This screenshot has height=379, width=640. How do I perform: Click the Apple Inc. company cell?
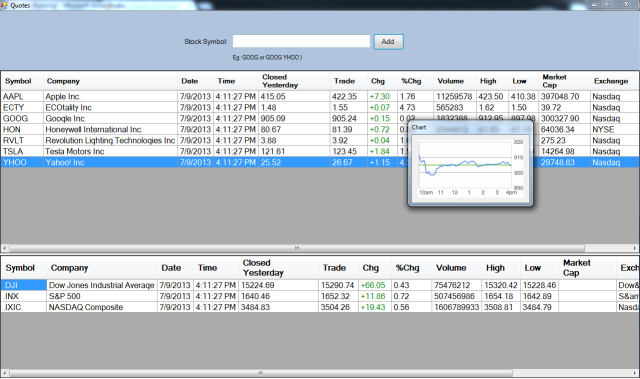click(x=111, y=97)
